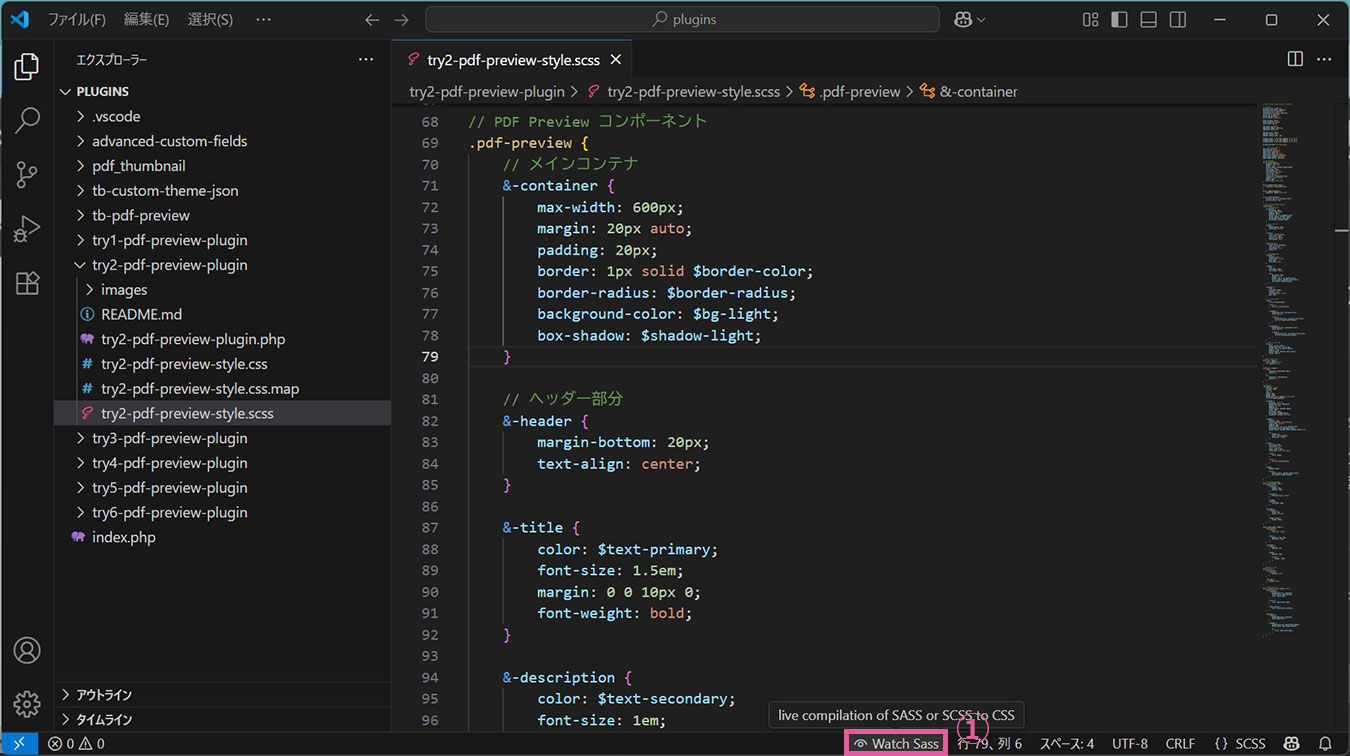Click the VS Code logo icon

(x=20, y=19)
